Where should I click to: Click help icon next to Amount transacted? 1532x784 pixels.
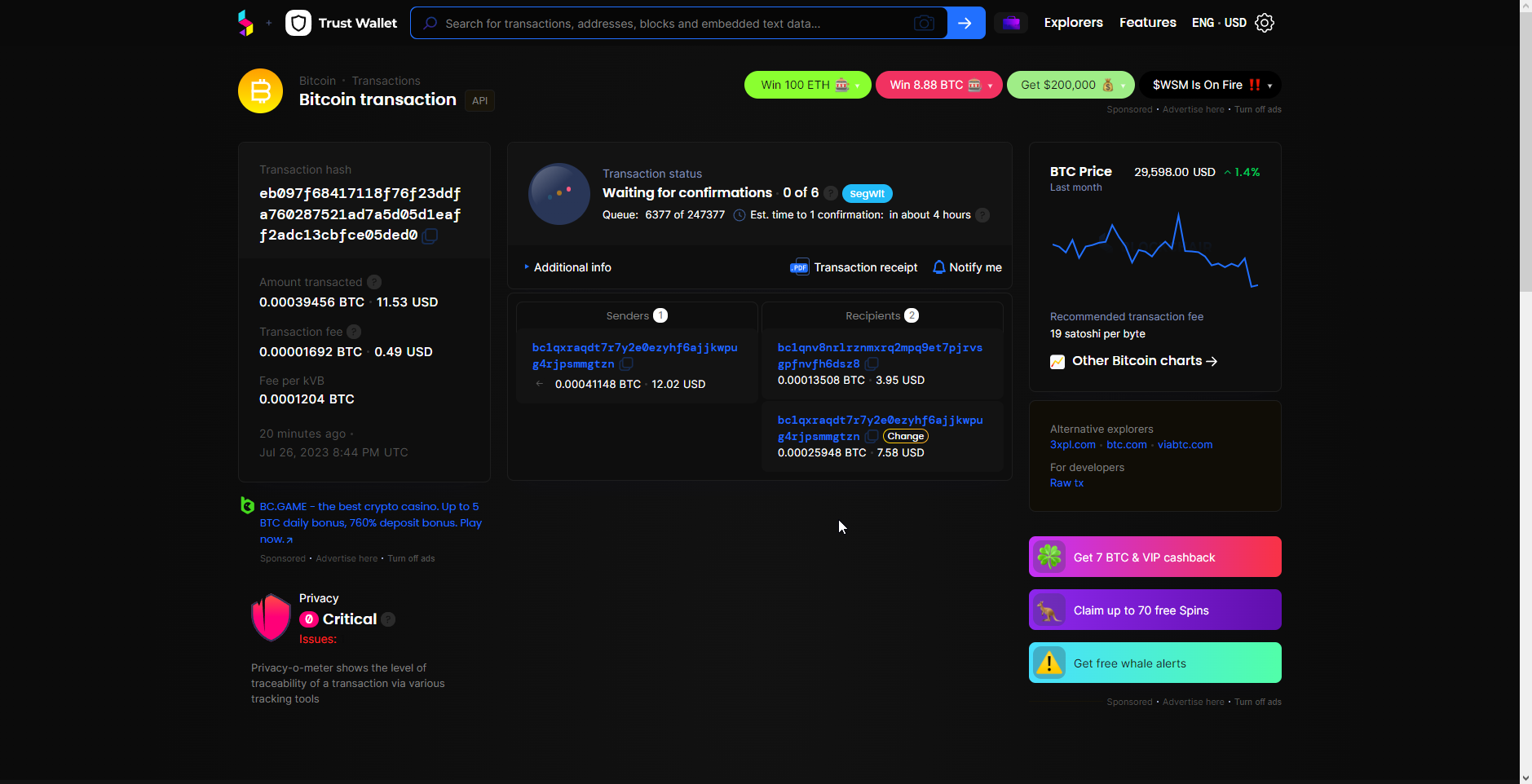[374, 282]
